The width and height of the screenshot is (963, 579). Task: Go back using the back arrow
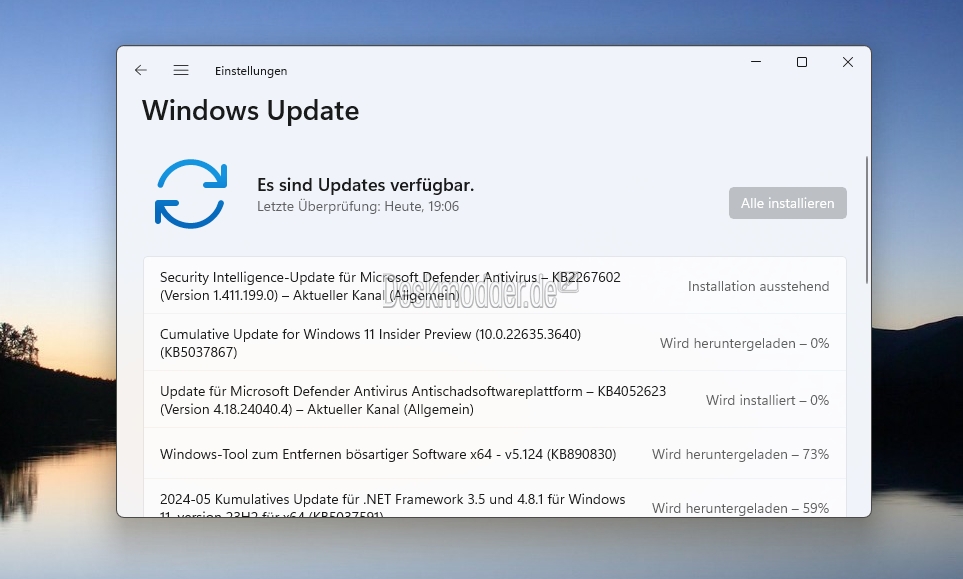[141, 70]
